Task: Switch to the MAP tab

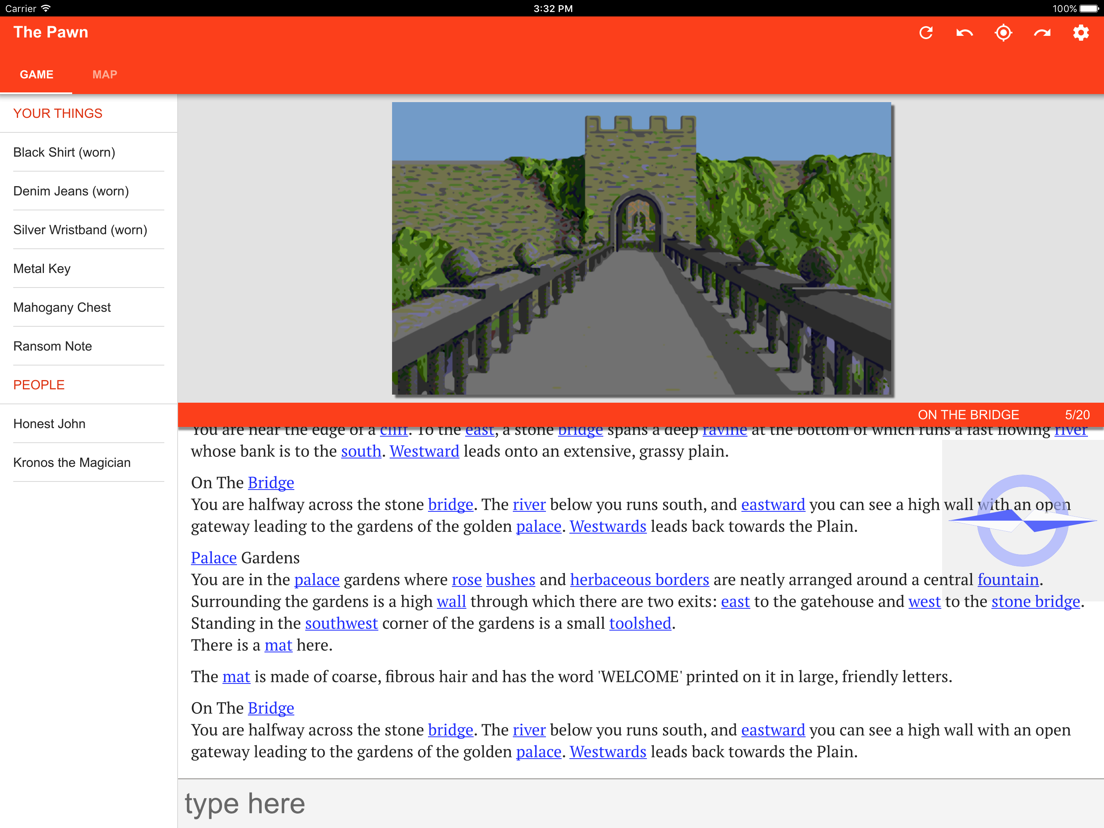Action: pos(105,75)
